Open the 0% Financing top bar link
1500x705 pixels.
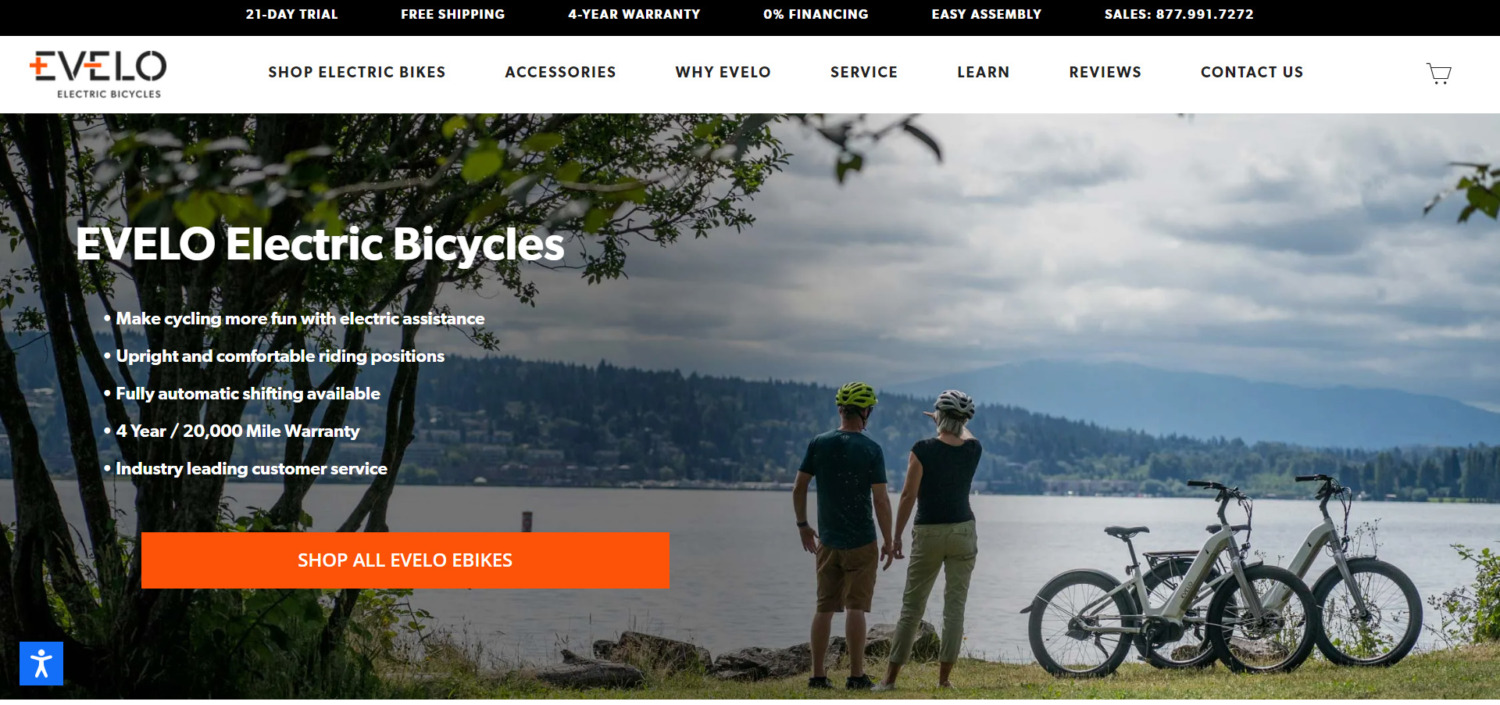816,14
